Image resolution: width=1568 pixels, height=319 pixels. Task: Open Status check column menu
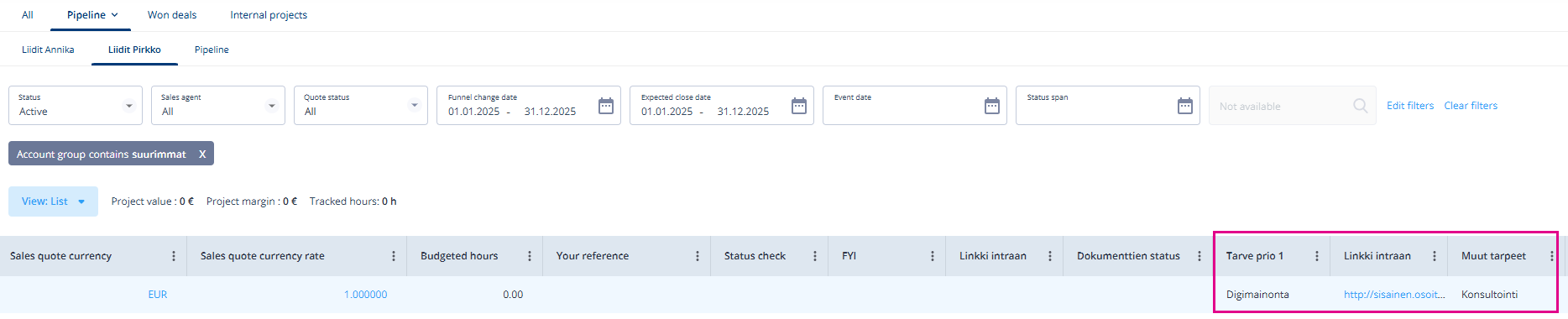(x=815, y=256)
